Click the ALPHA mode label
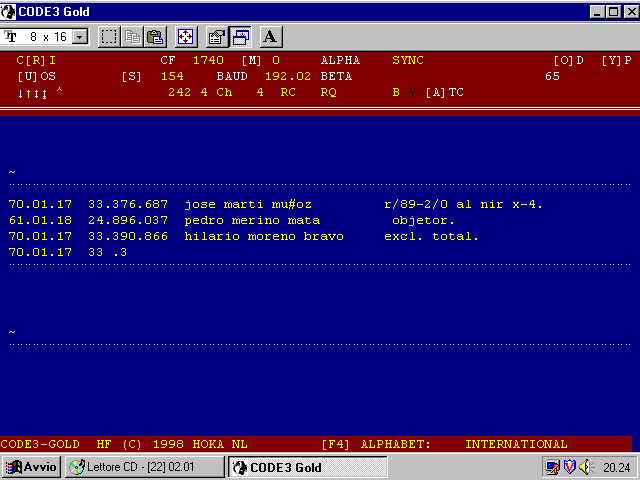The image size is (640, 480). [340, 61]
